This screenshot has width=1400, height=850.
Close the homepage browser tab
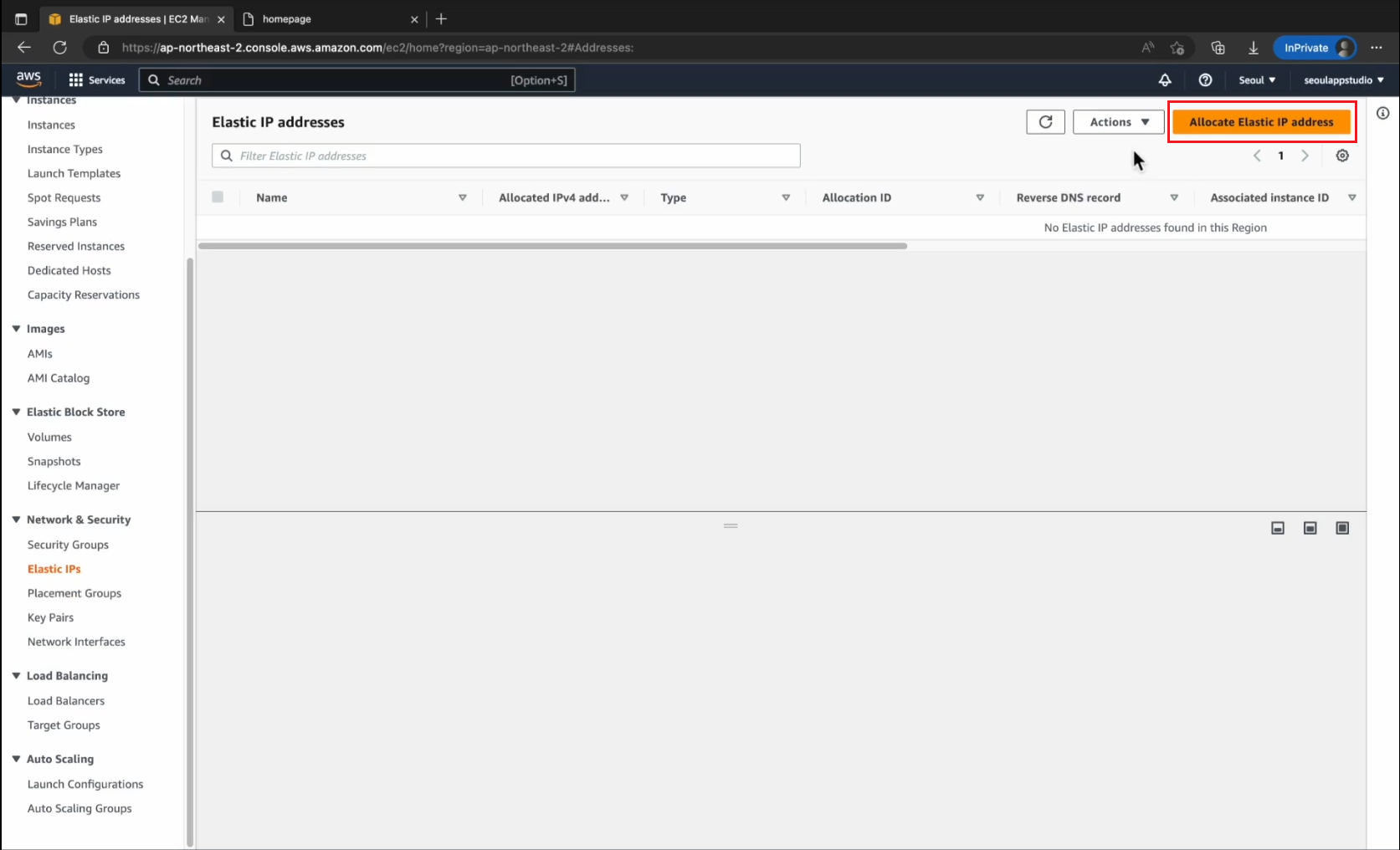[x=414, y=19]
